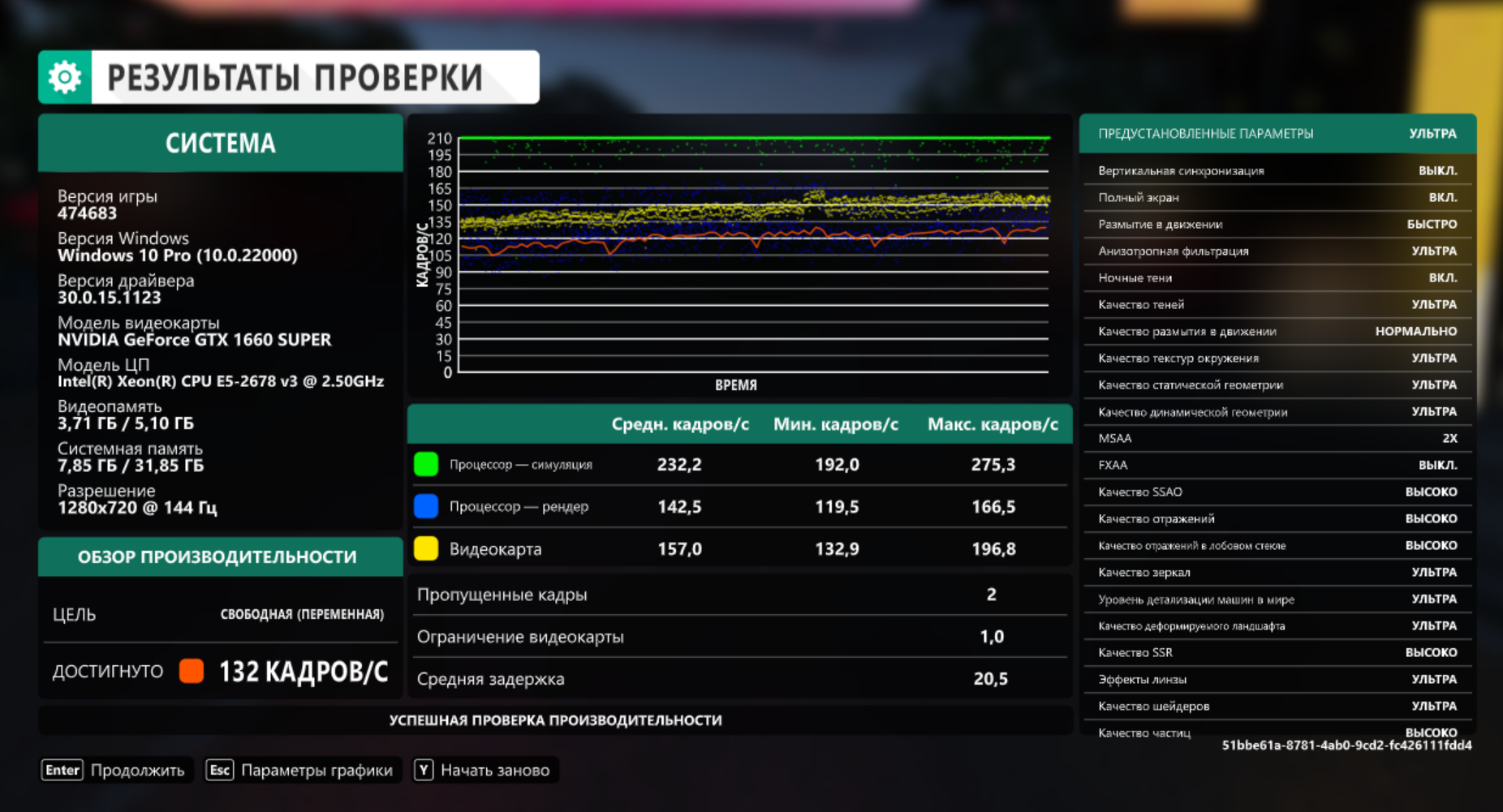Click Ночные тени ВКЛ. row
The height and width of the screenshot is (812, 1503).
pyautogui.click(x=1277, y=277)
